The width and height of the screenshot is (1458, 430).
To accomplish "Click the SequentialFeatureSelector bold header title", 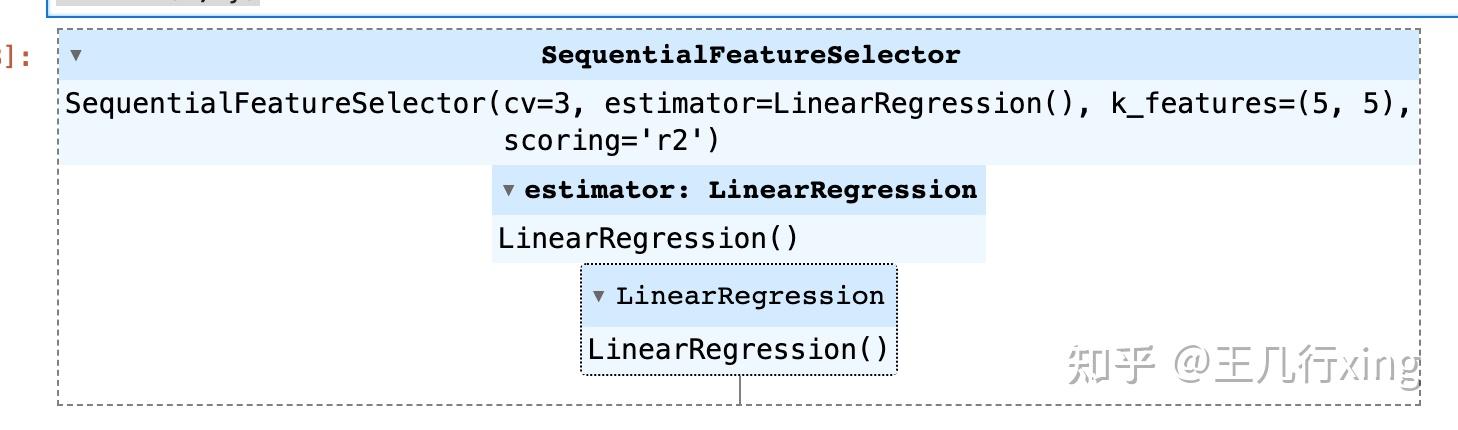I will [750, 55].
